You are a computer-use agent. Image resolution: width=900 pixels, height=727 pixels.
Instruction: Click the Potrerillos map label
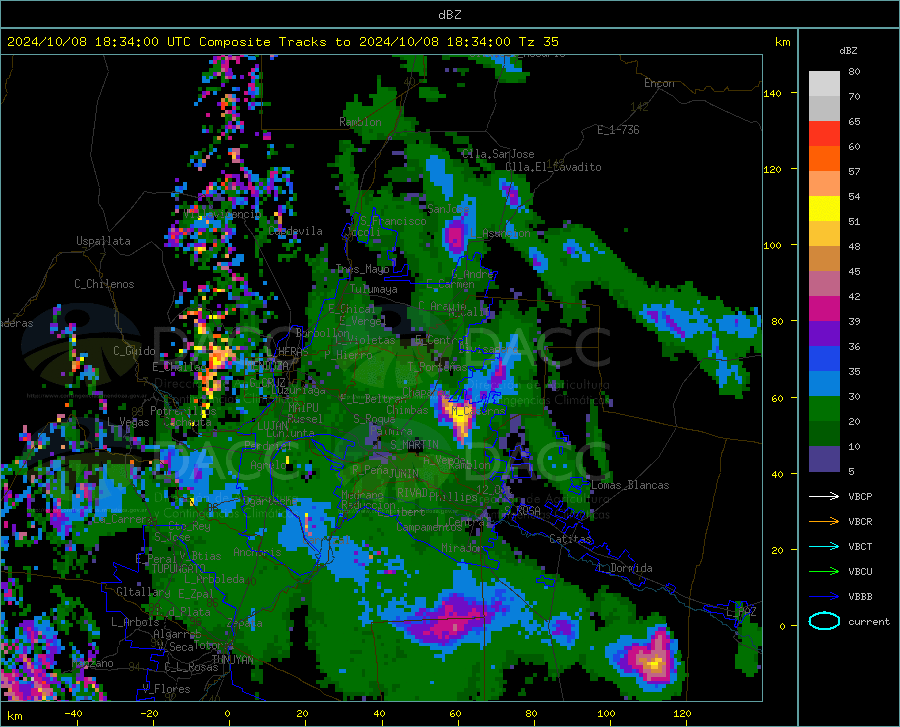point(183,411)
